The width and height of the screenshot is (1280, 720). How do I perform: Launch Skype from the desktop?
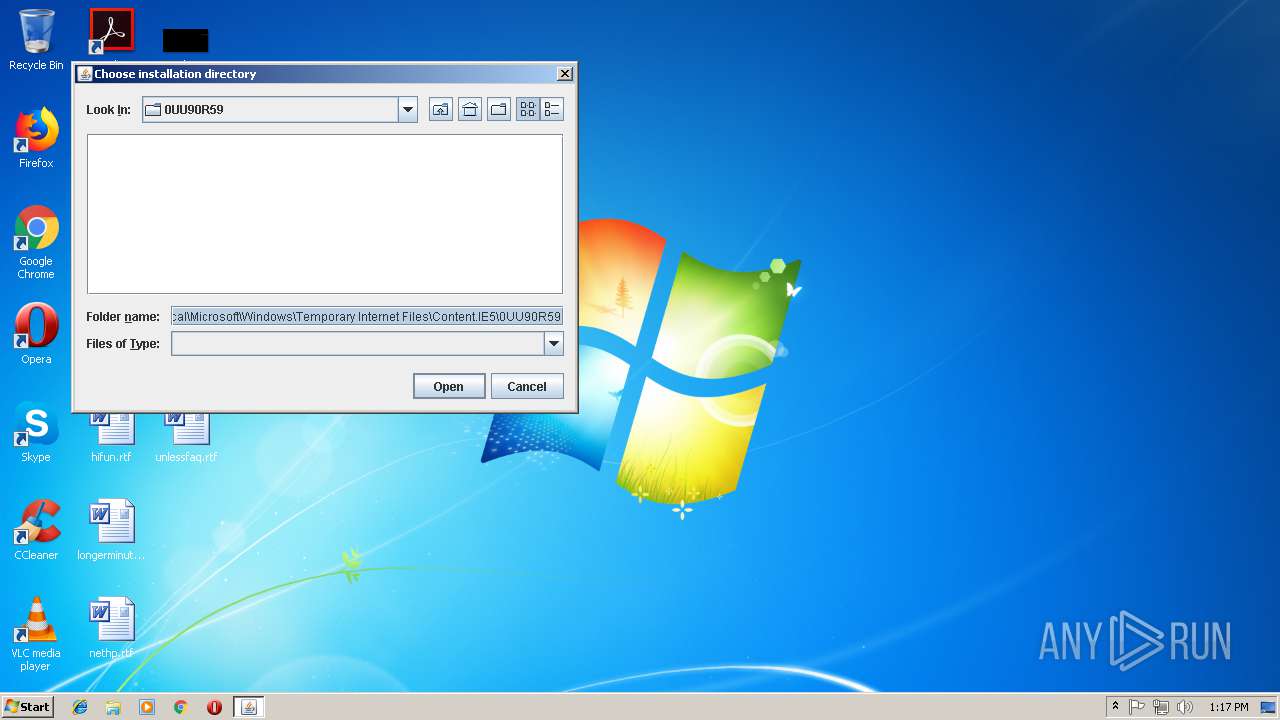click(x=36, y=432)
